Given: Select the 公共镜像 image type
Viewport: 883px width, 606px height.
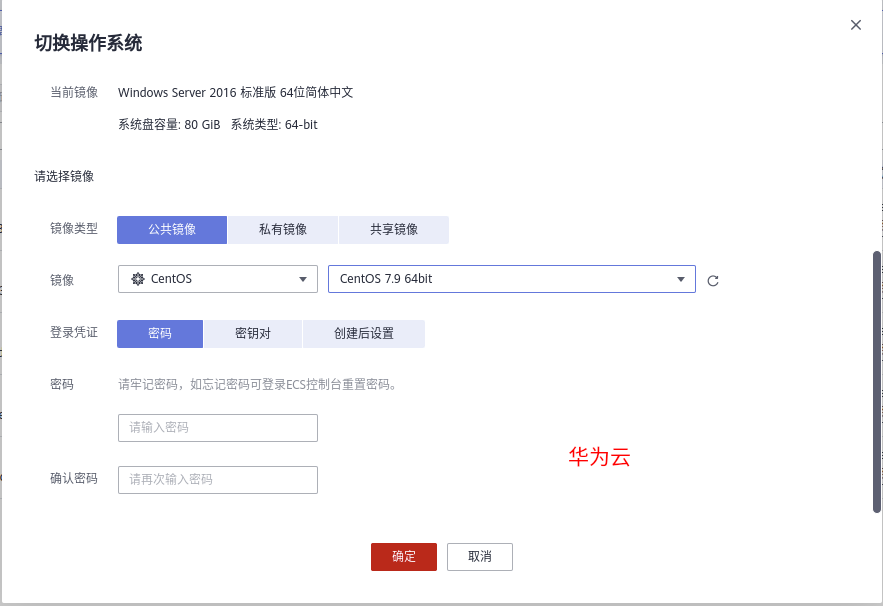Looking at the screenshot, I should (x=172, y=229).
